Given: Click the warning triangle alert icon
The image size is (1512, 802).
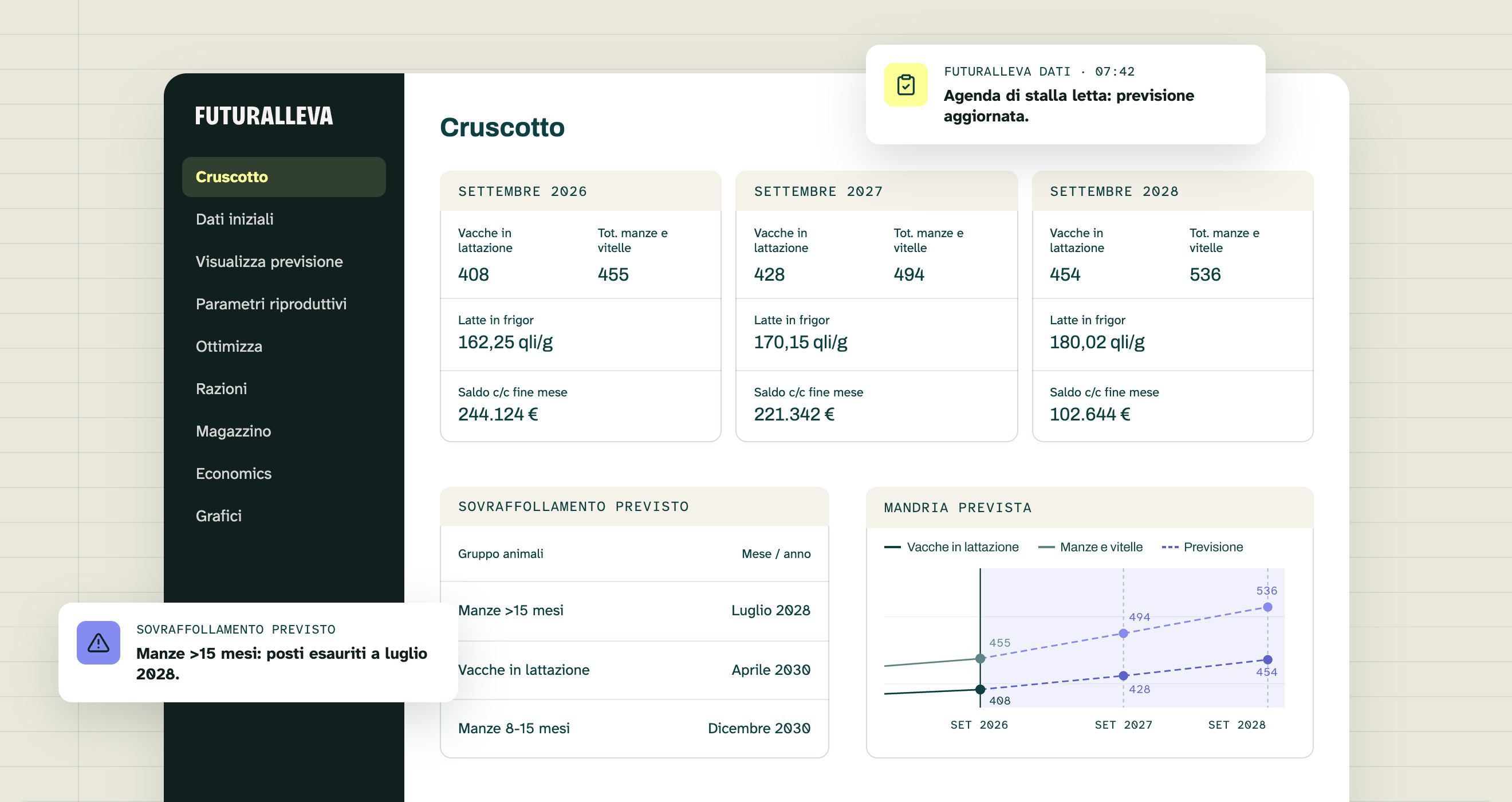Looking at the screenshot, I should [99, 642].
